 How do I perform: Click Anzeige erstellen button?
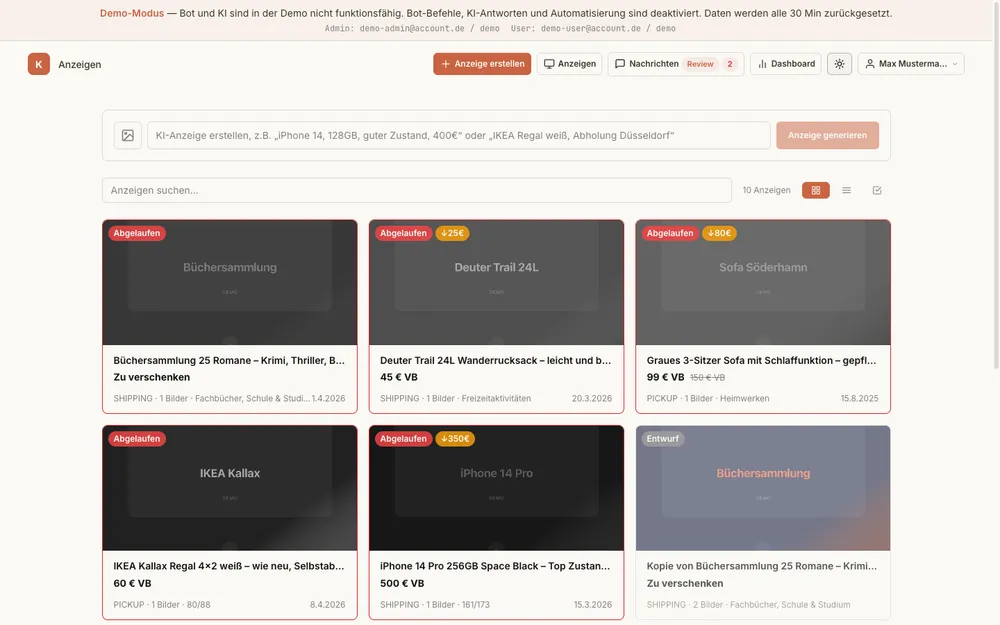(482, 64)
